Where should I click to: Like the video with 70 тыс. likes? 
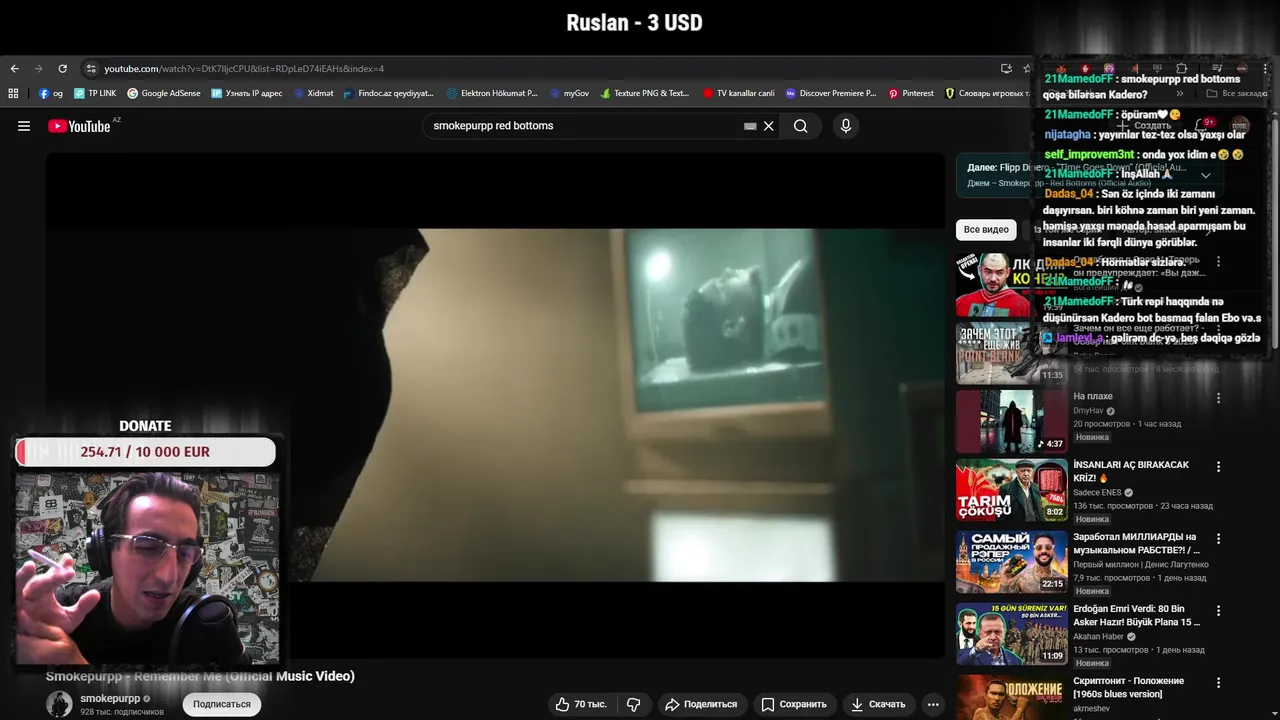coord(581,704)
